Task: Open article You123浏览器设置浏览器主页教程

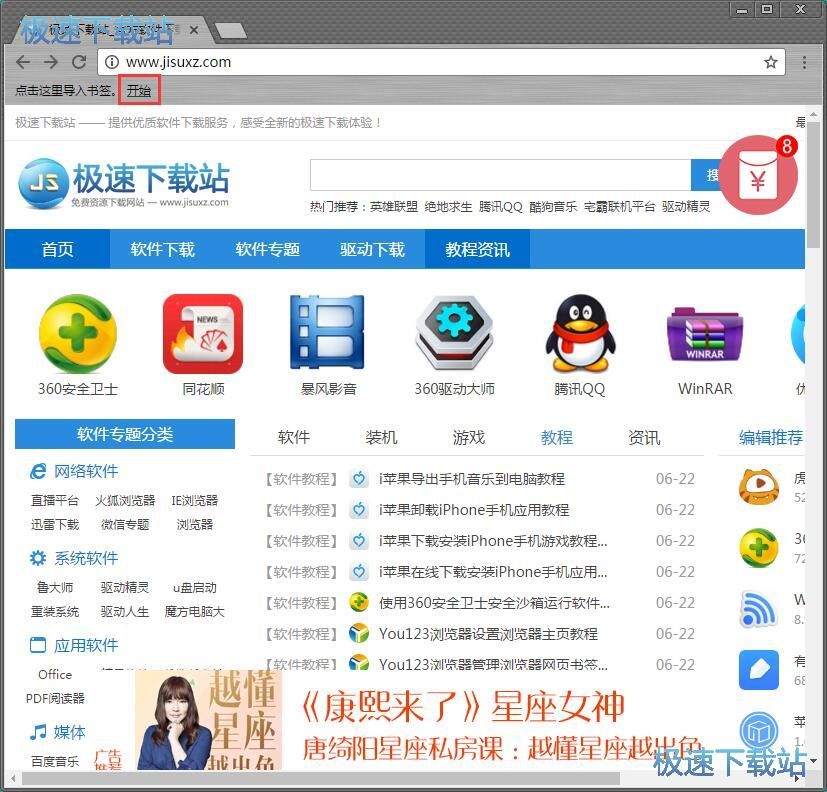Action: [488, 634]
